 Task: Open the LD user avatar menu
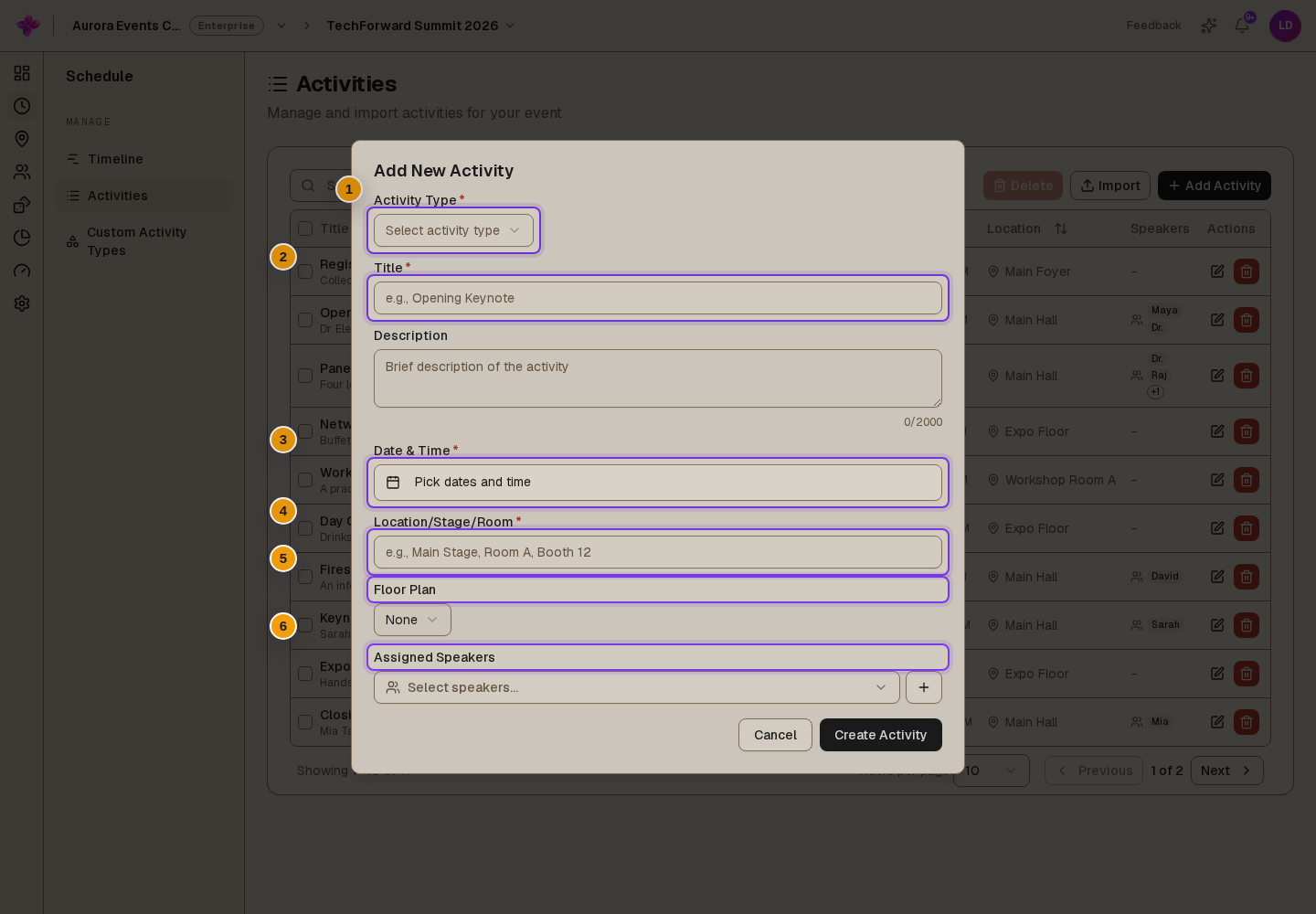(1285, 26)
